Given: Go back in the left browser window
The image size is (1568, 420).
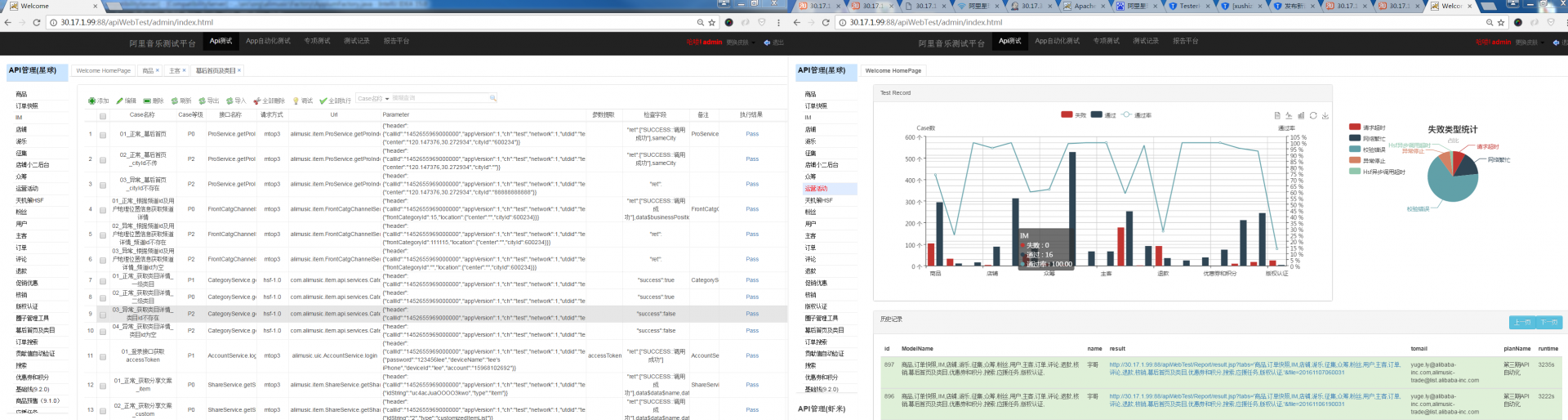Looking at the screenshot, I should click(x=7, y=22).
